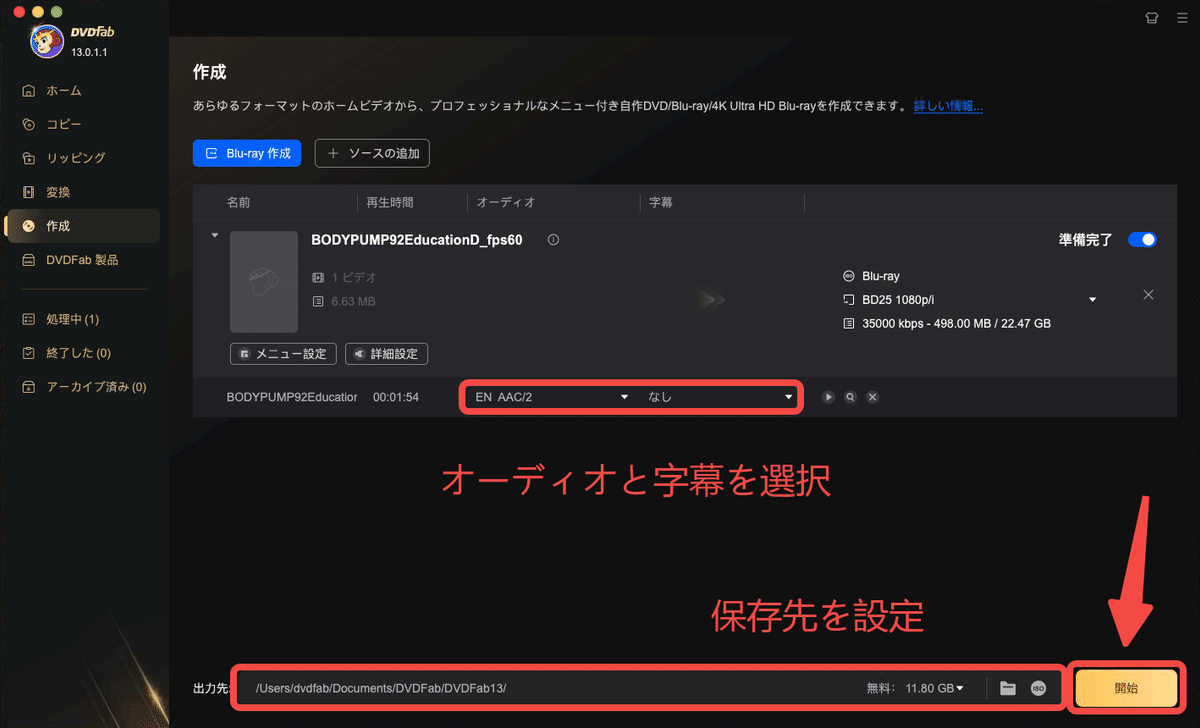Click the ISO output icon
This screenshot has height=728, width=1200.
(1038, 688)
